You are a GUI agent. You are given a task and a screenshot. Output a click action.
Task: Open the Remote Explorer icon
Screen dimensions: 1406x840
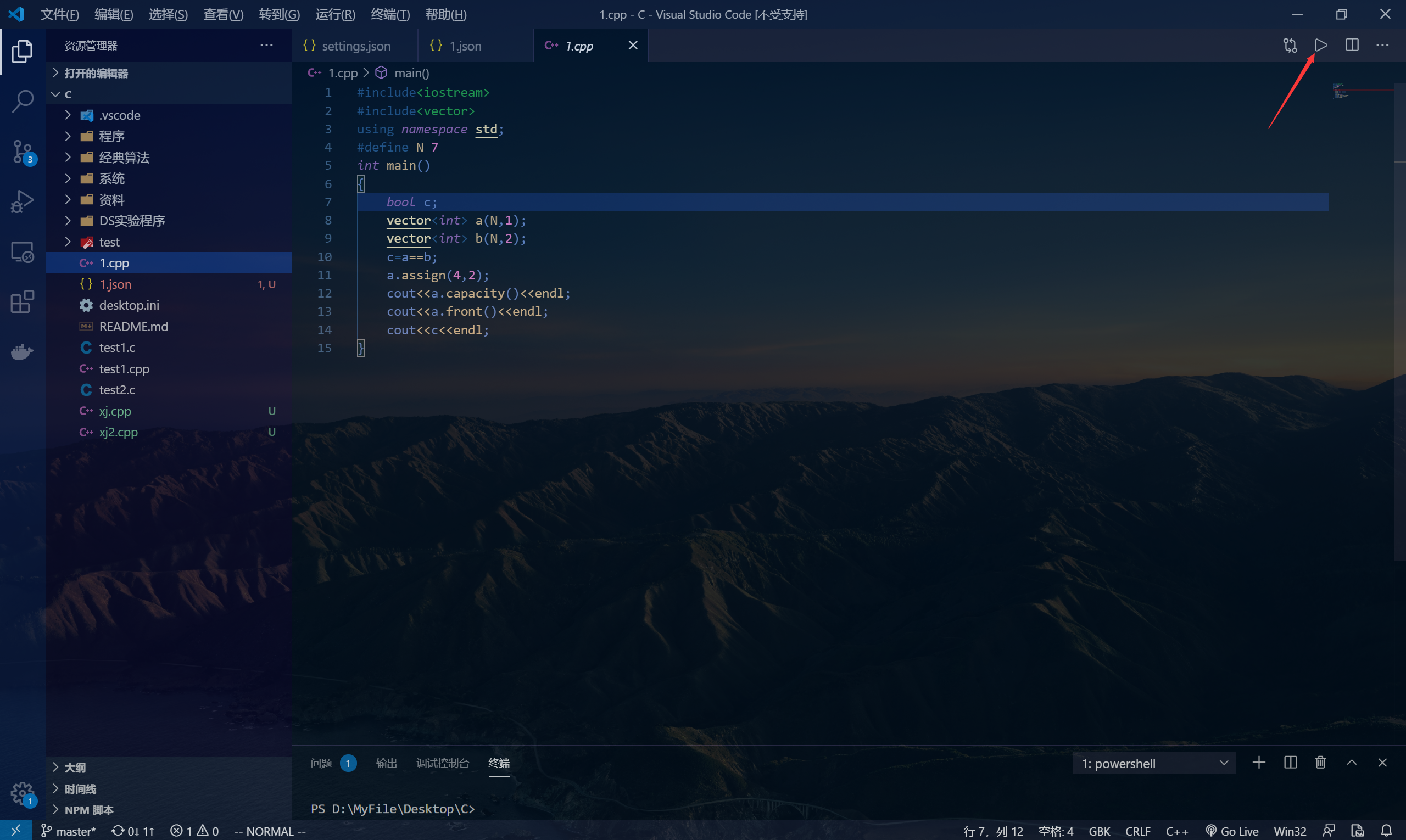pos(22,252)
